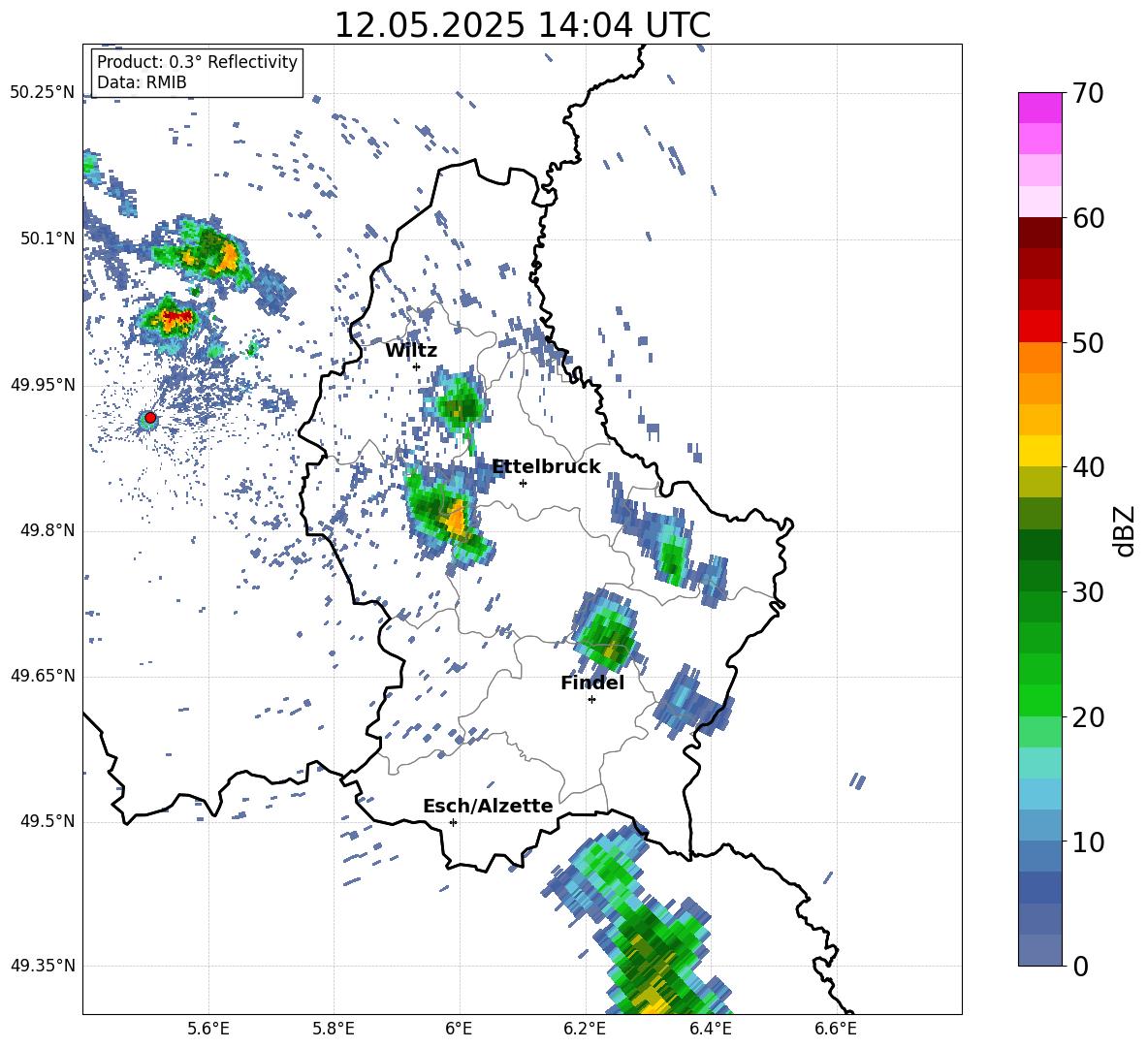Click the Esch/Alzette label
The width and height of the screenshot is (1148, 1048).
pos(488,806)
